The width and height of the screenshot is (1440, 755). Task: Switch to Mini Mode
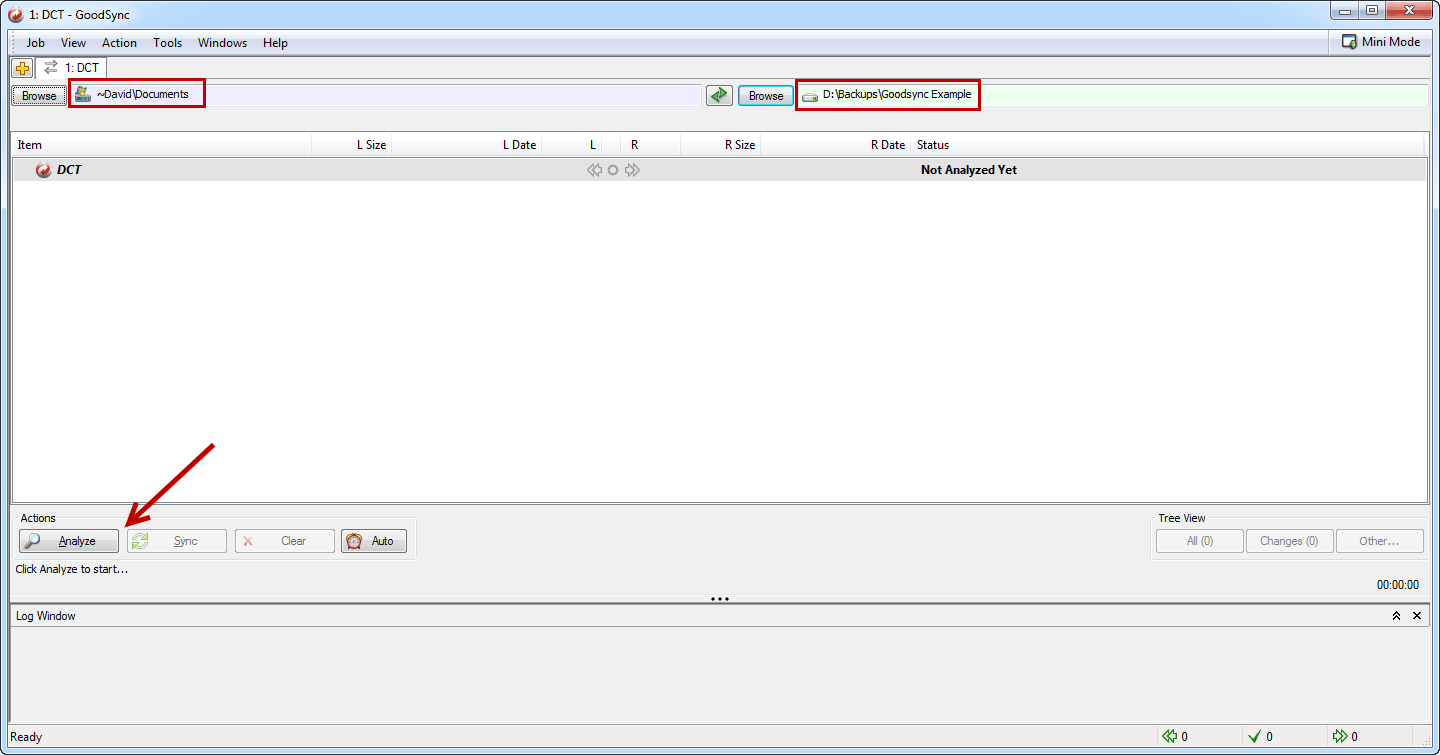click(x=1381, y=42)
